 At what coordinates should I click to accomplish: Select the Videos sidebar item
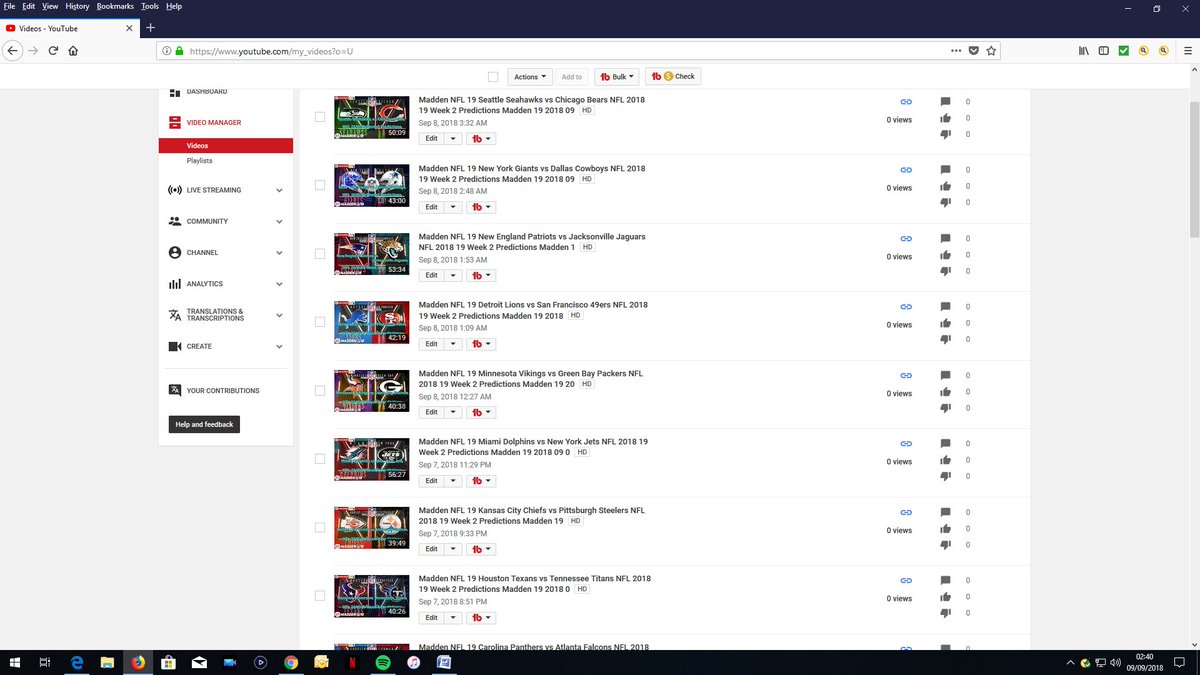pyautogui.click(x=225, y=146)
